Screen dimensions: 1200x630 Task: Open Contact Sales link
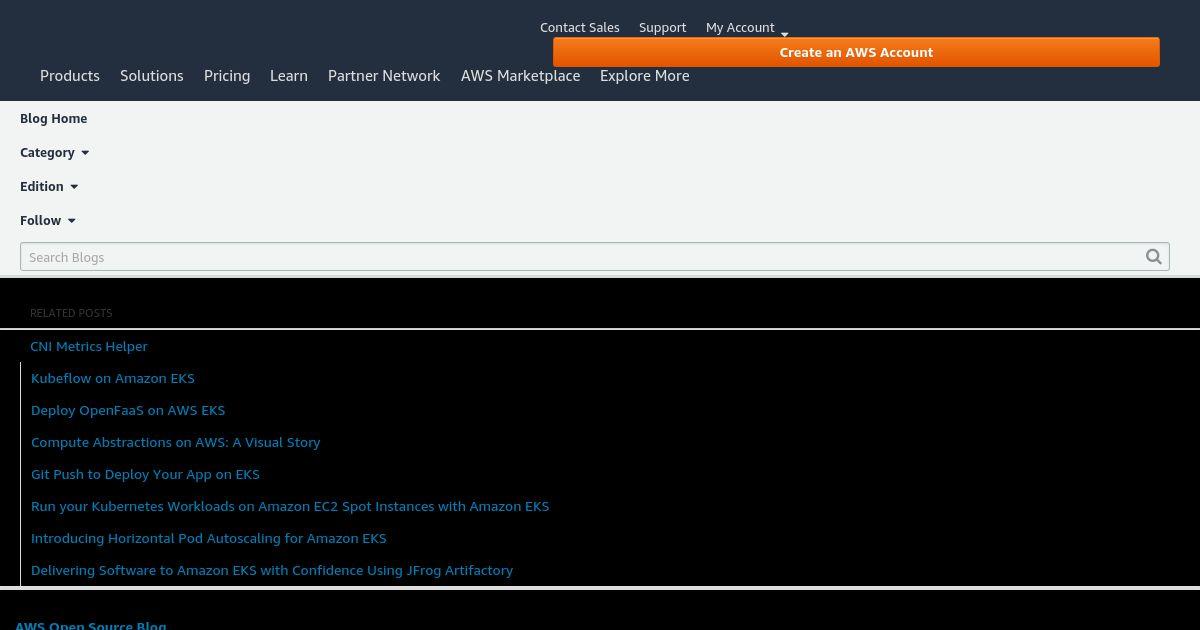click(x=580, y=27)
